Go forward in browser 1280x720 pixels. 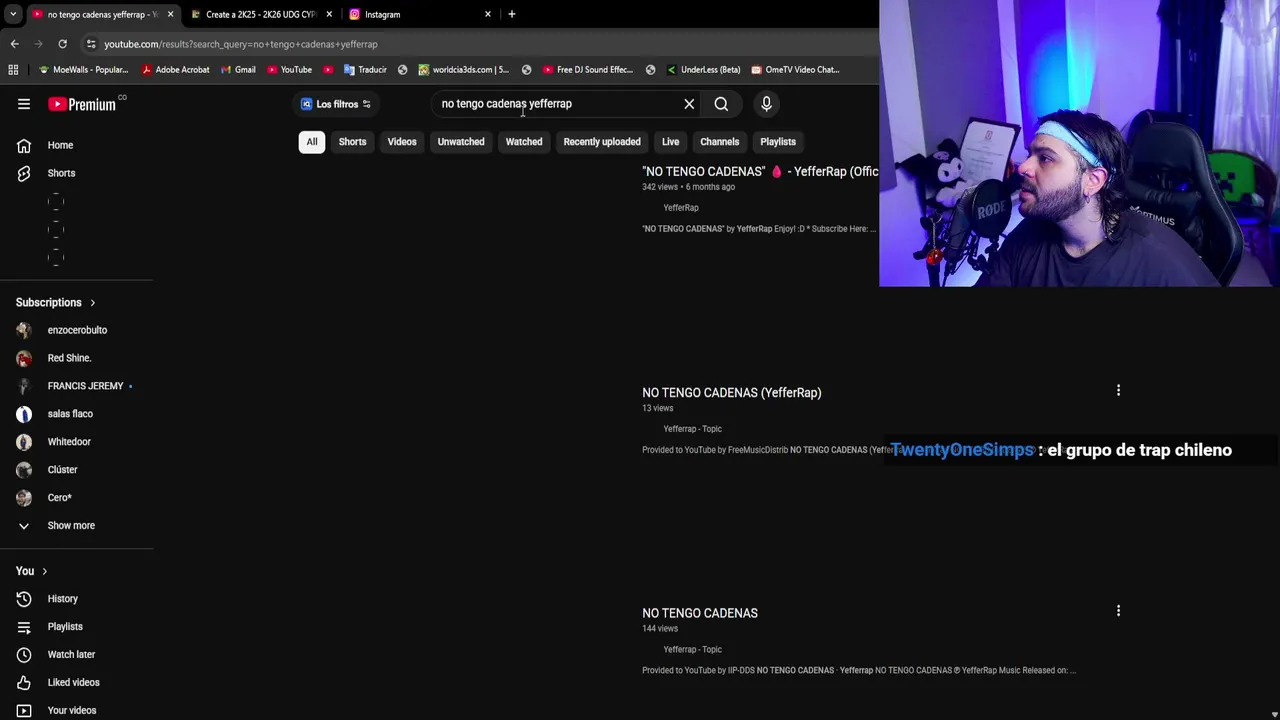[x=38, y=44]
